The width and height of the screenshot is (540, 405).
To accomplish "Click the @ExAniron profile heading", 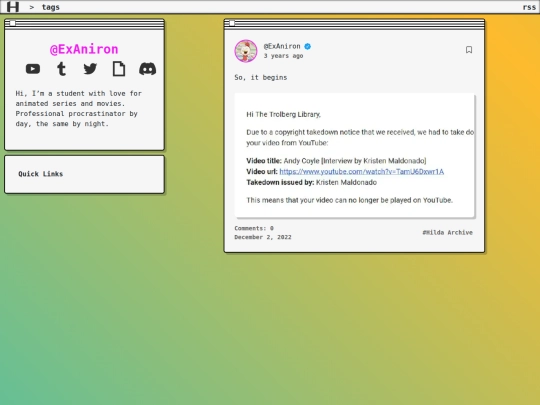I will click(x=84, y=49).
